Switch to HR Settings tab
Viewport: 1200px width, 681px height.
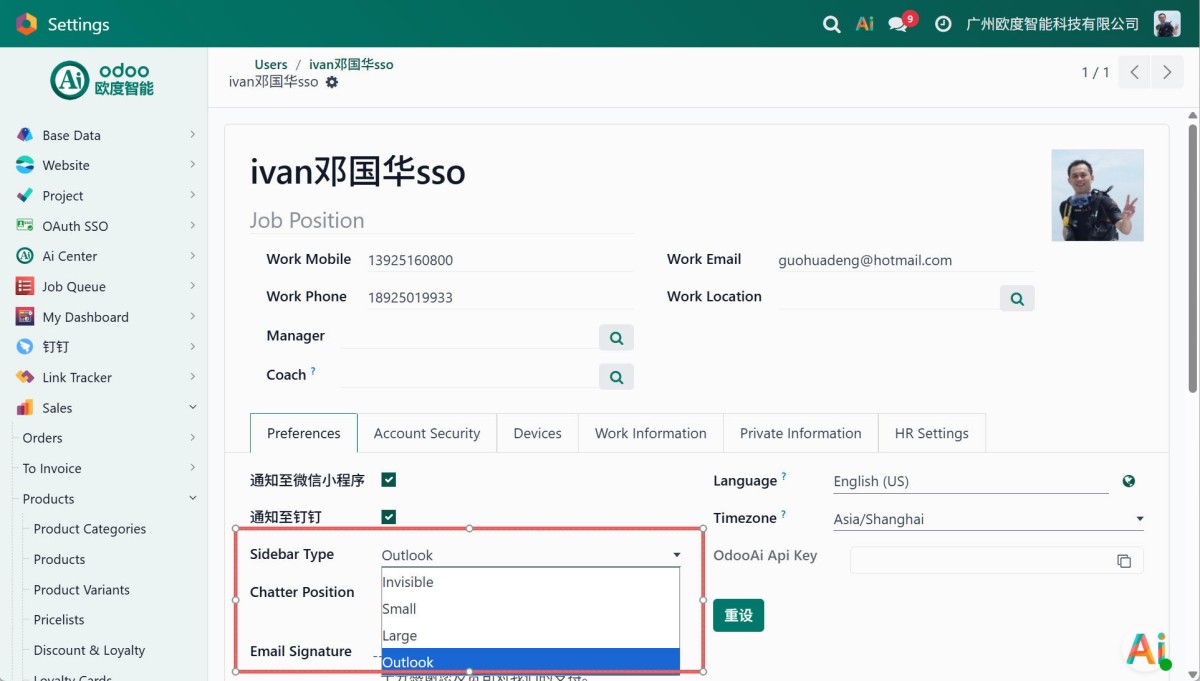point(931,433)
